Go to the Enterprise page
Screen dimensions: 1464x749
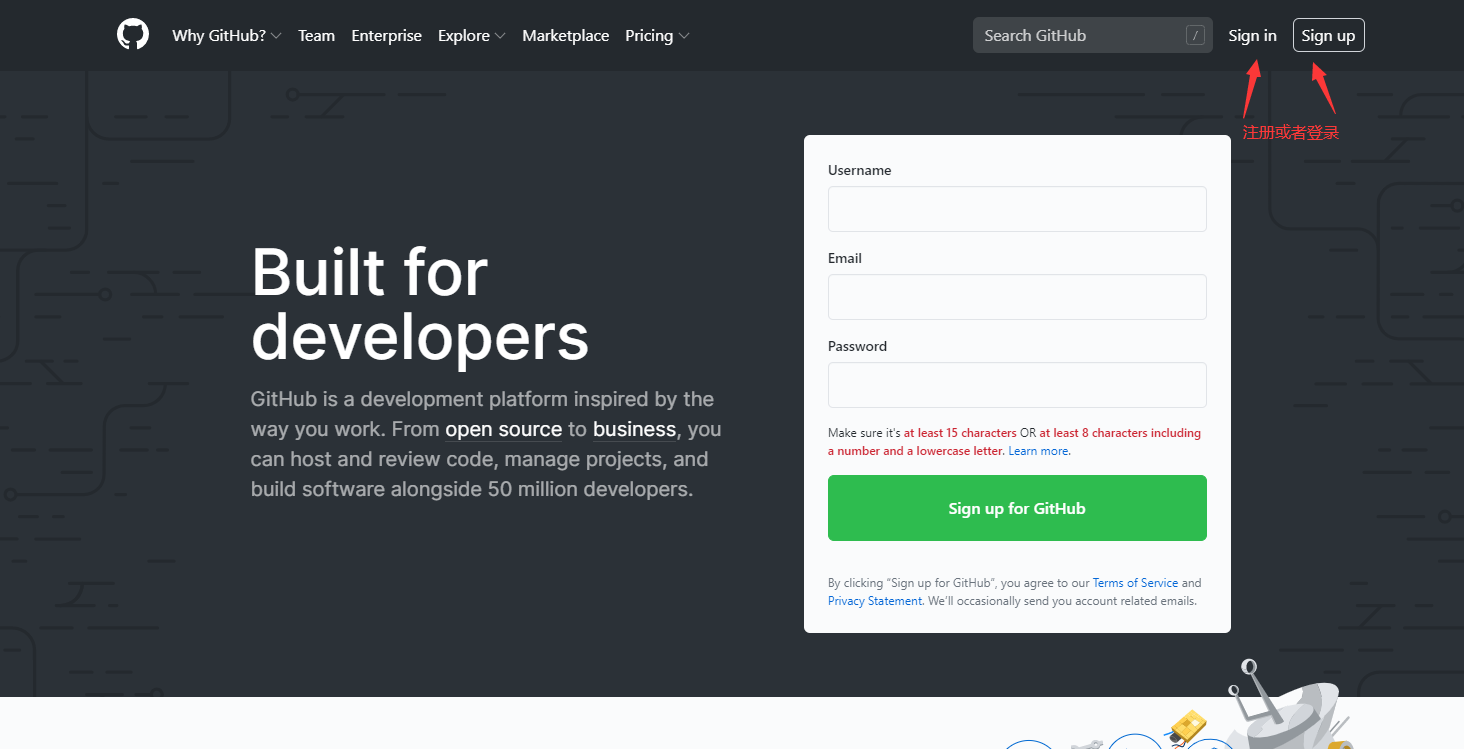pos(386,35)
